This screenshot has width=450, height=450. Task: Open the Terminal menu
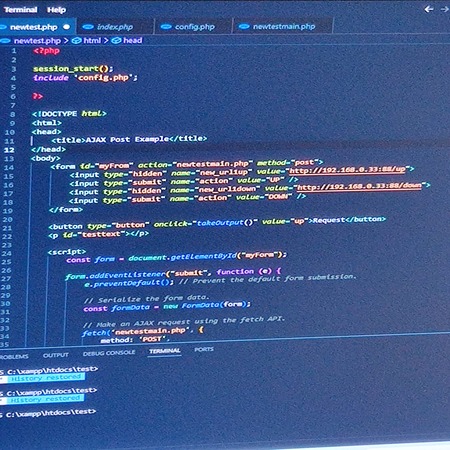[x=21, y=10]
